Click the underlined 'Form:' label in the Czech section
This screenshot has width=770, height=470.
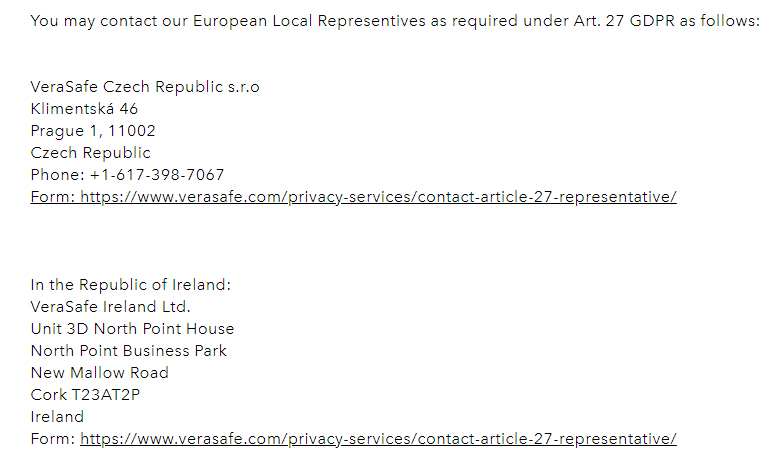(53, 197)
